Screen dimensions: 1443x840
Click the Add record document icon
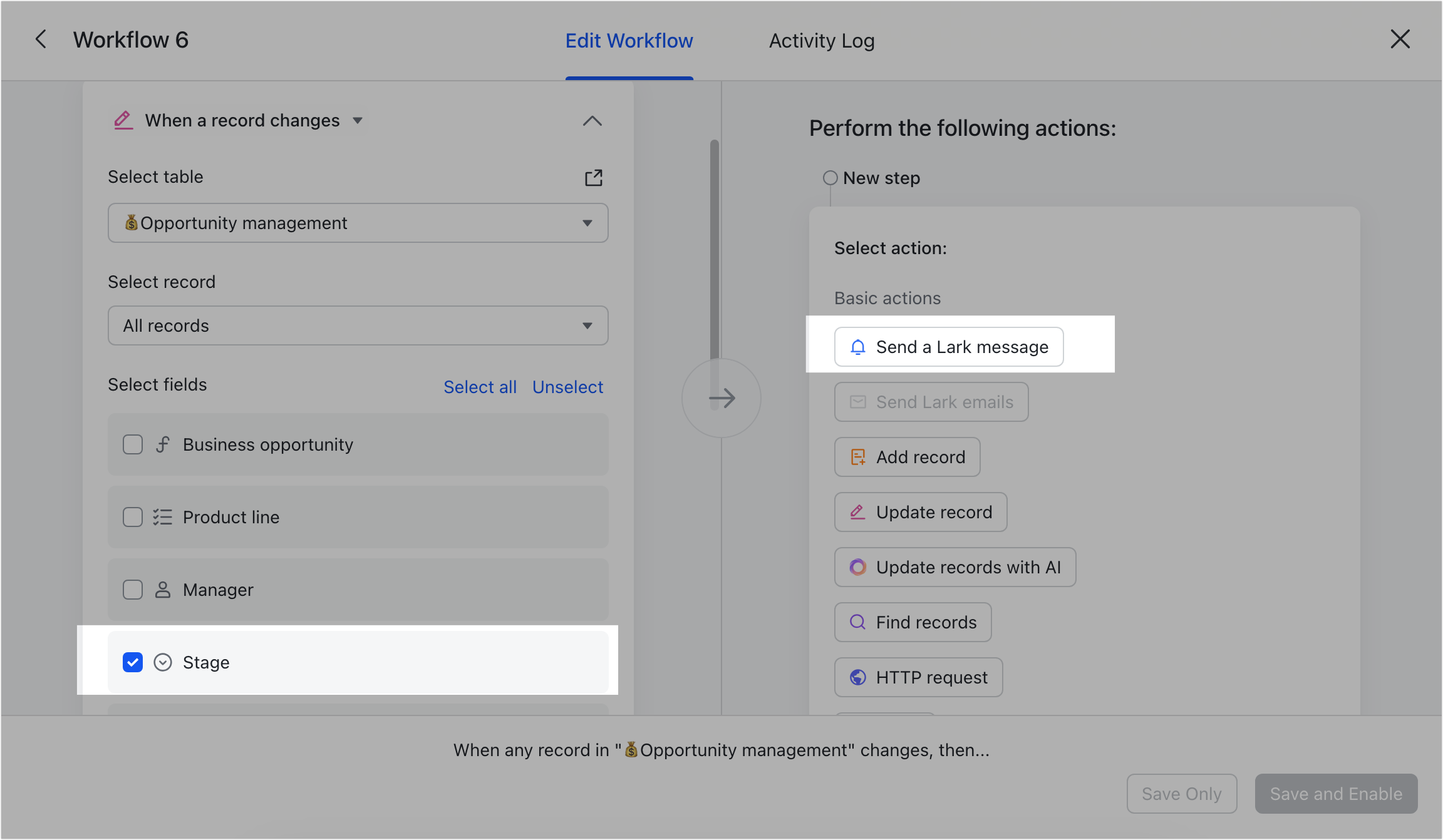tap(858, 457)
